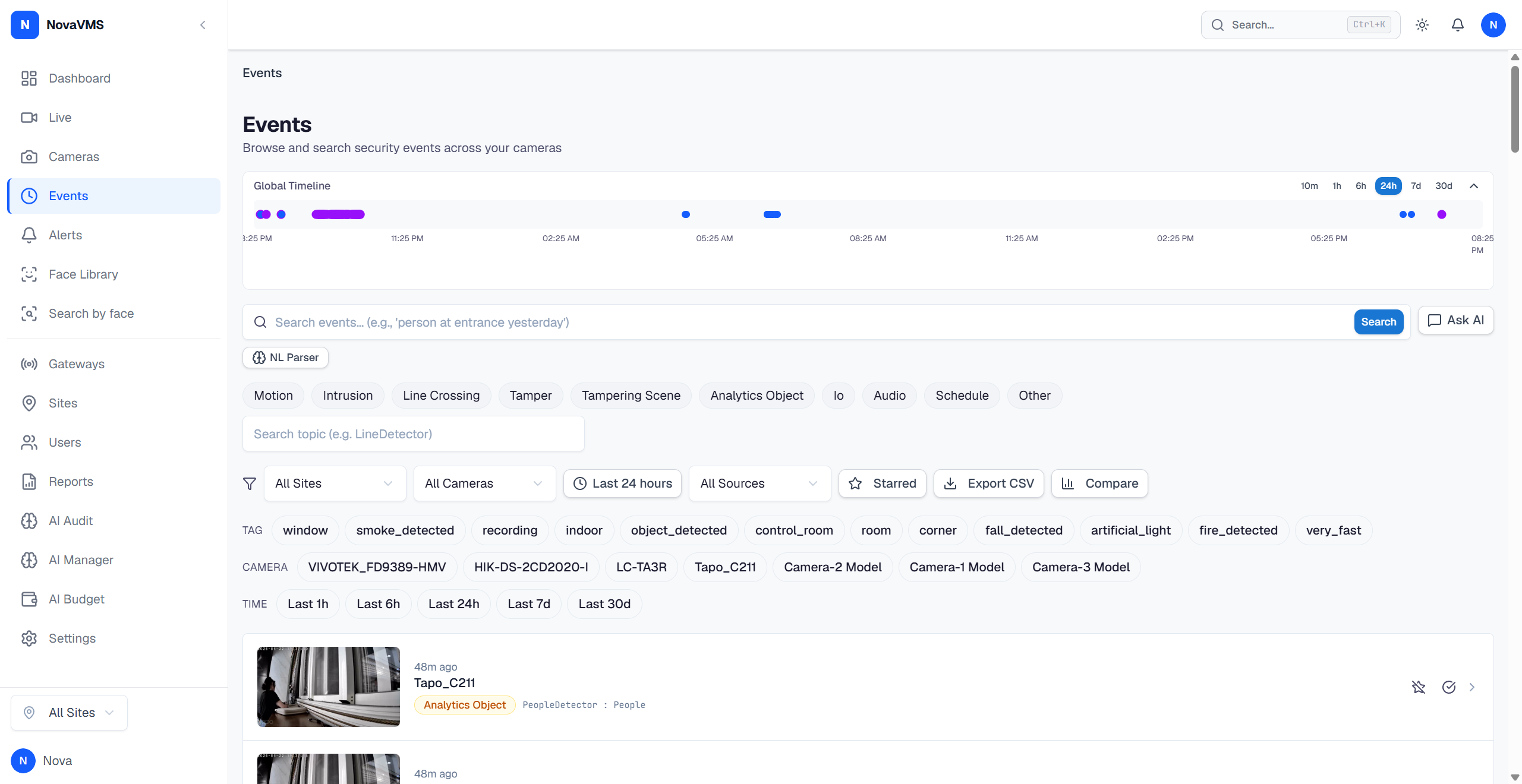Click the AI Audit brain icon

(x=29, y=521)
